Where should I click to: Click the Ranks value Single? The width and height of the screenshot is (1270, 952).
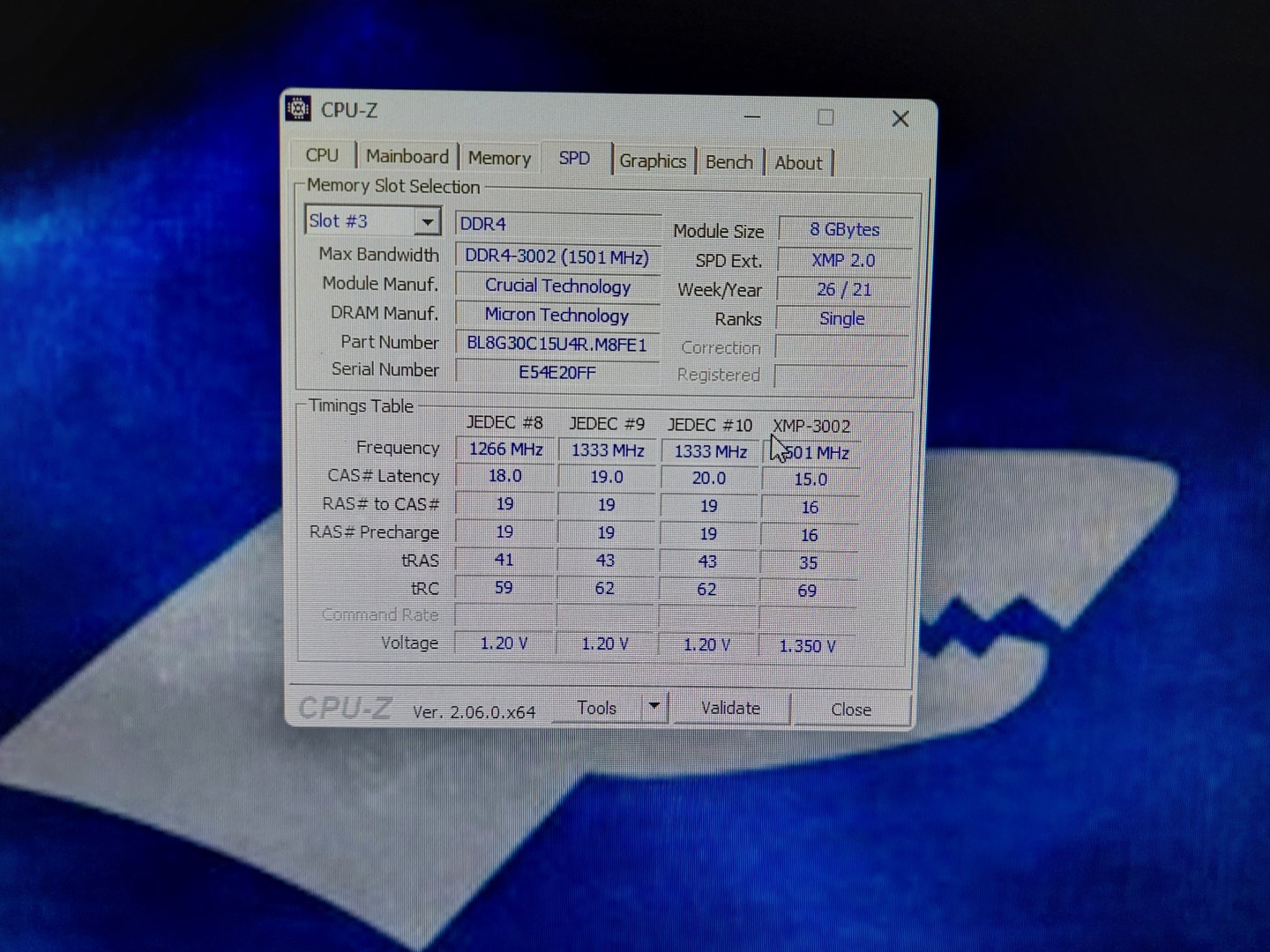click(842, 318)
